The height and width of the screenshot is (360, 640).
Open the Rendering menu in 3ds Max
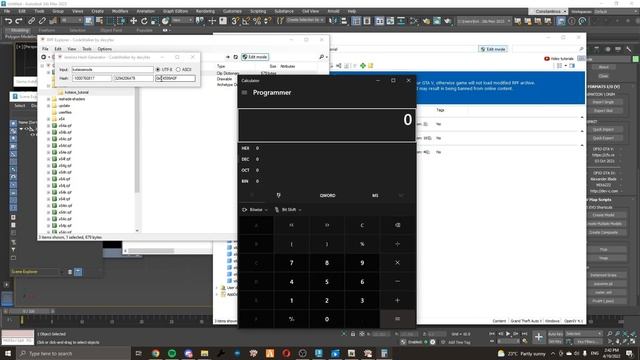[x=205, y=11]
